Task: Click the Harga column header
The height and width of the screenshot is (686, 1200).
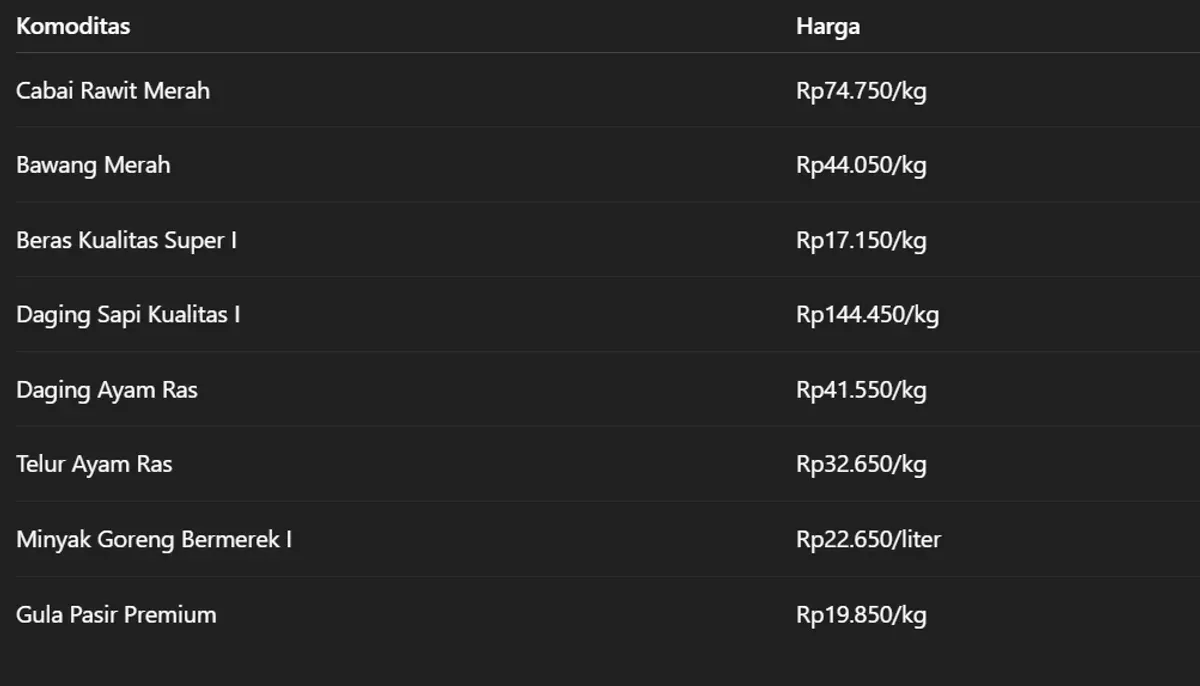Action: pyautogui.click(x=828, y=27)
